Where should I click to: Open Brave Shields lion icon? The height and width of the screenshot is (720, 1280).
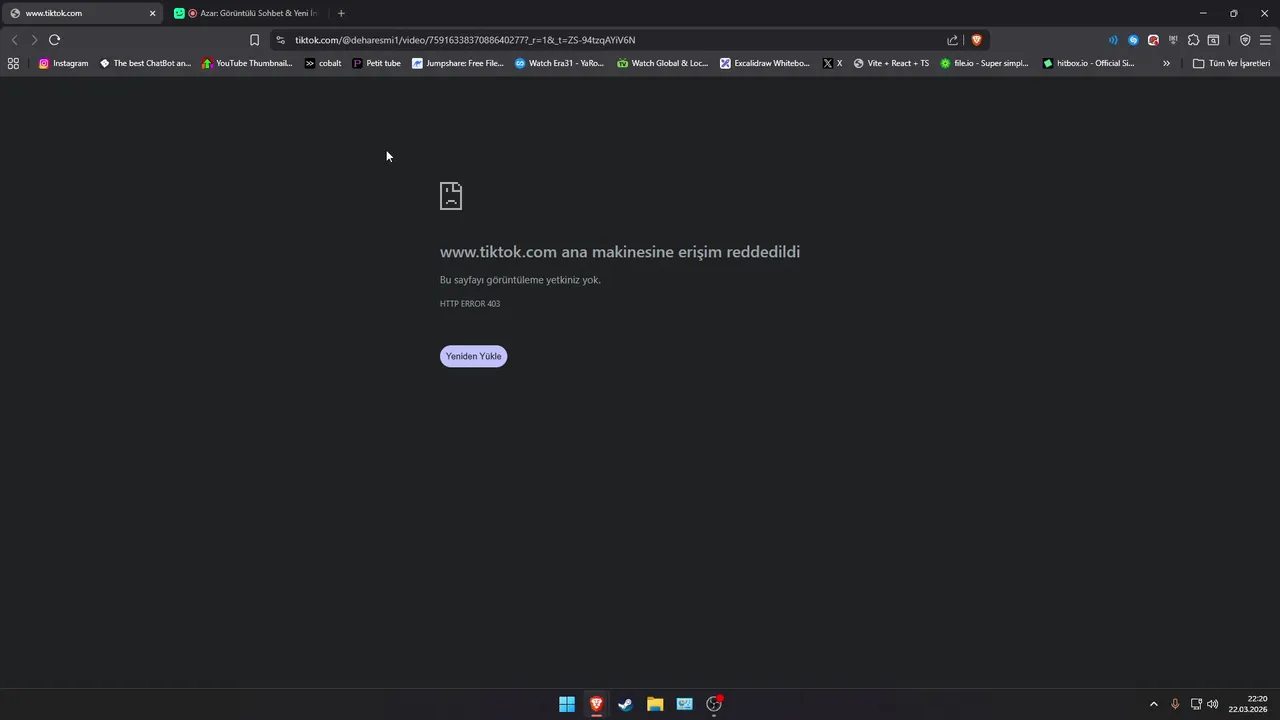[x=977, y=40]
